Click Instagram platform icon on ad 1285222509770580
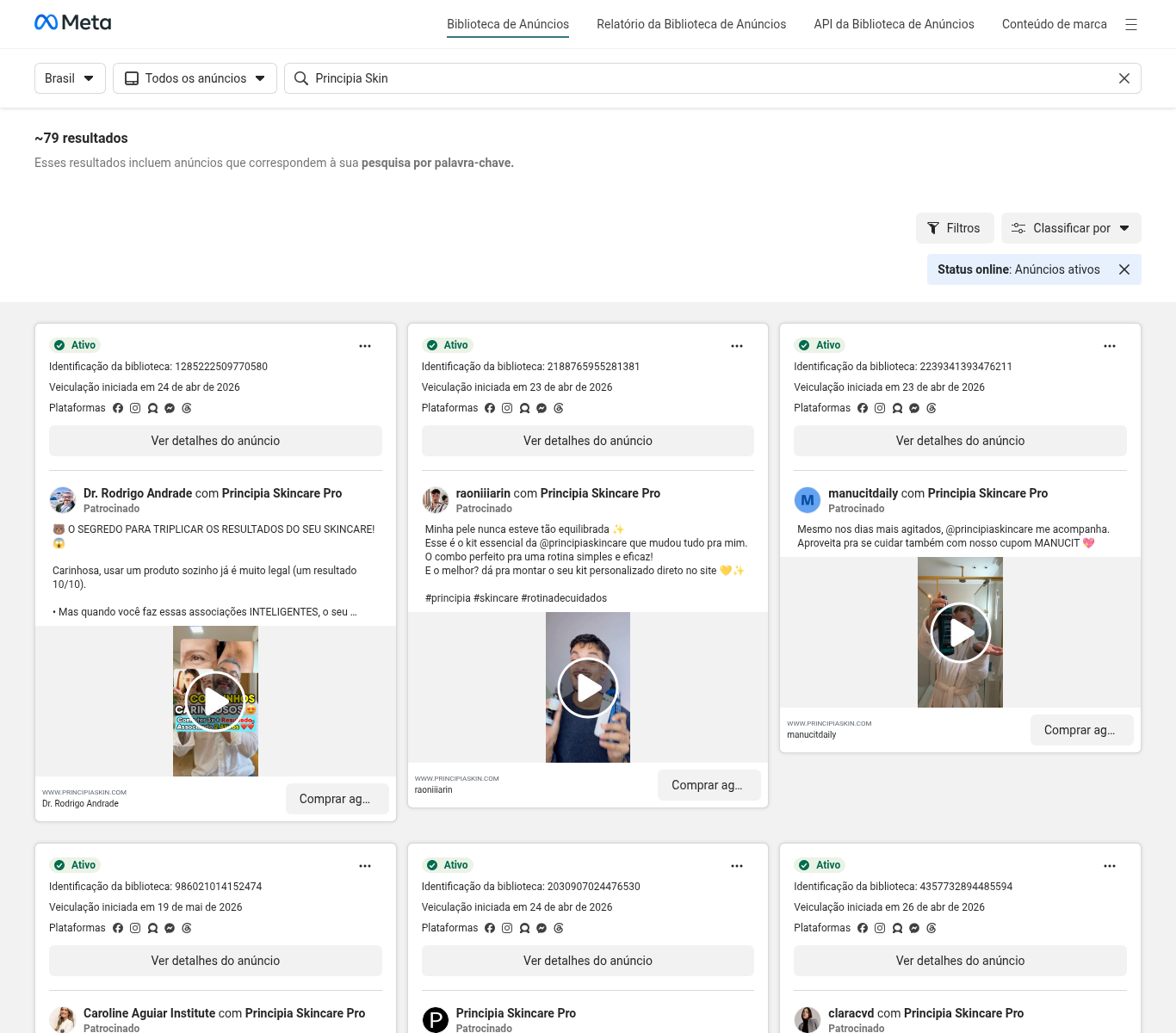This screenshot has height=1033, width=1176. (x=135, y=408)
